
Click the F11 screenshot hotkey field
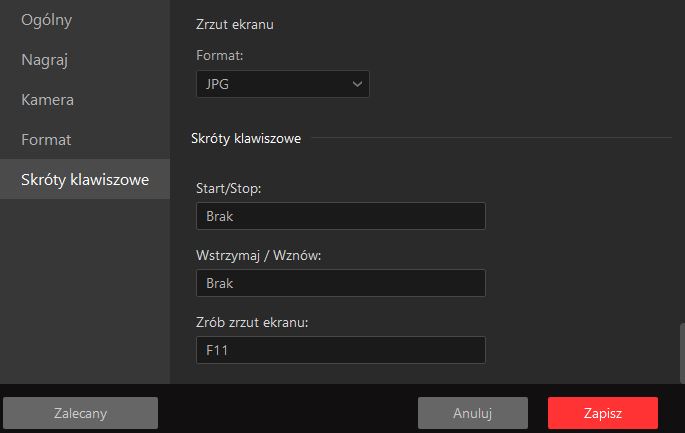[341, 350]
